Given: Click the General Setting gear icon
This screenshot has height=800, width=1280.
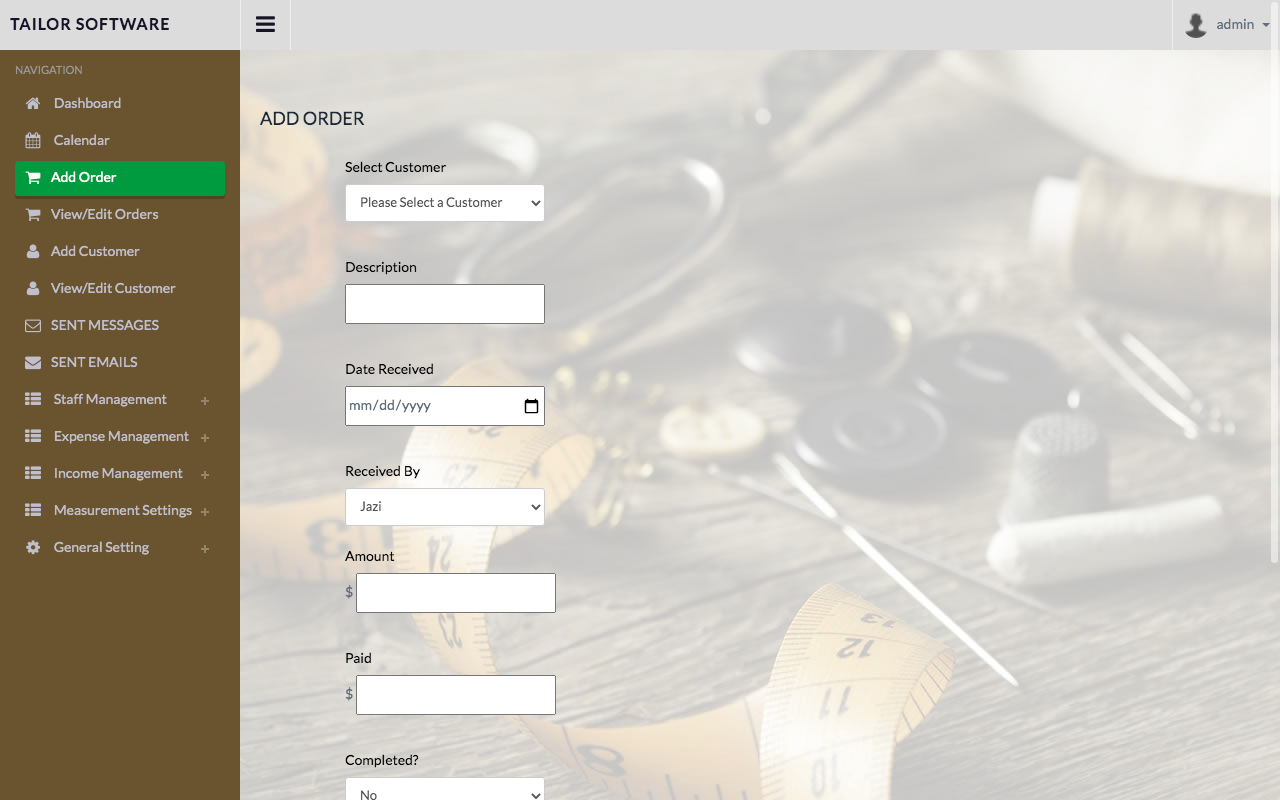Looking at the screenshot, I should point(33,547).
